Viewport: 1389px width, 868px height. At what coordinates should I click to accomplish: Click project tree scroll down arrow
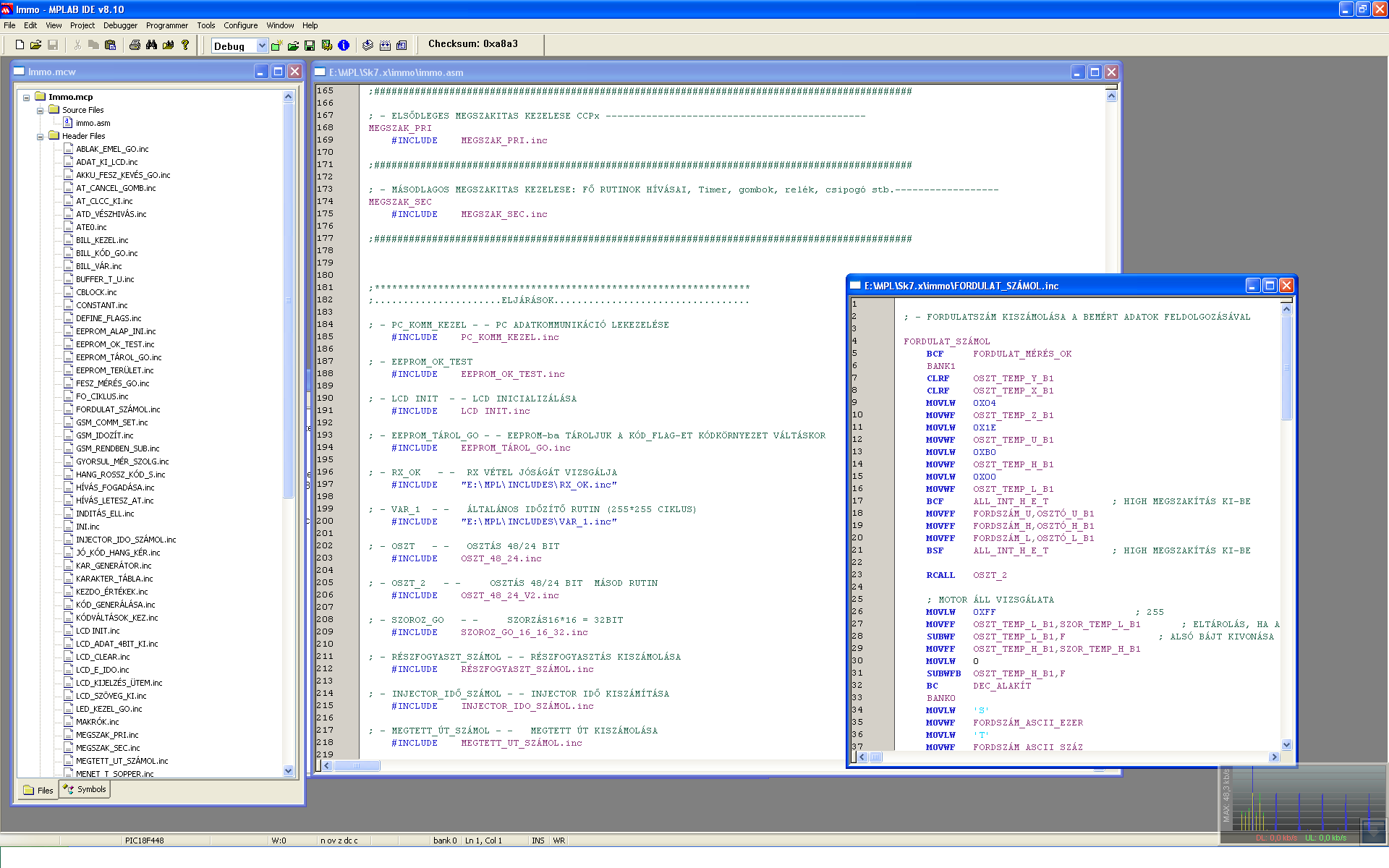pos(288,771)
